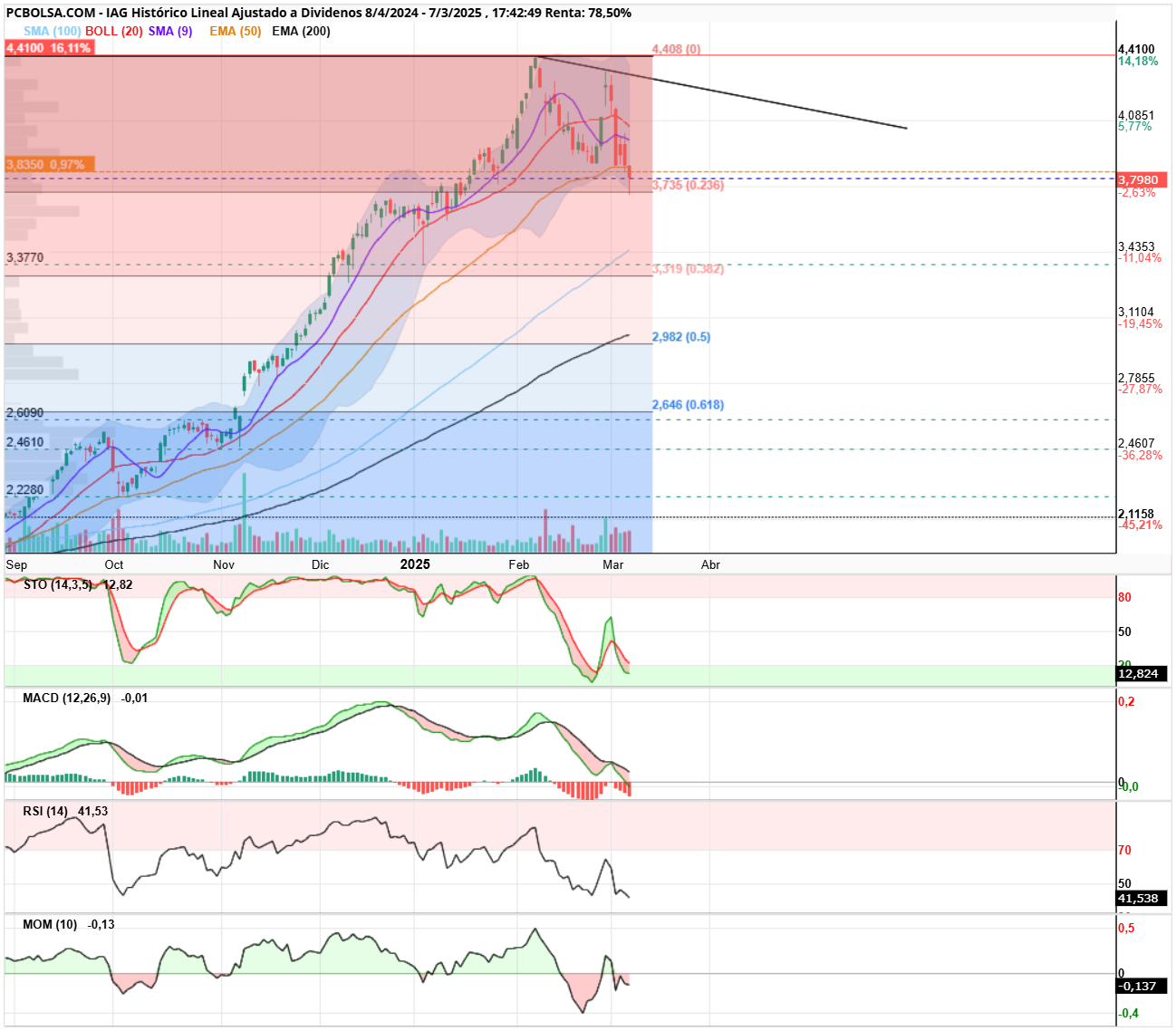
Task: Click the black 12,824 stochastic value tag
Action: point(1142,674)
